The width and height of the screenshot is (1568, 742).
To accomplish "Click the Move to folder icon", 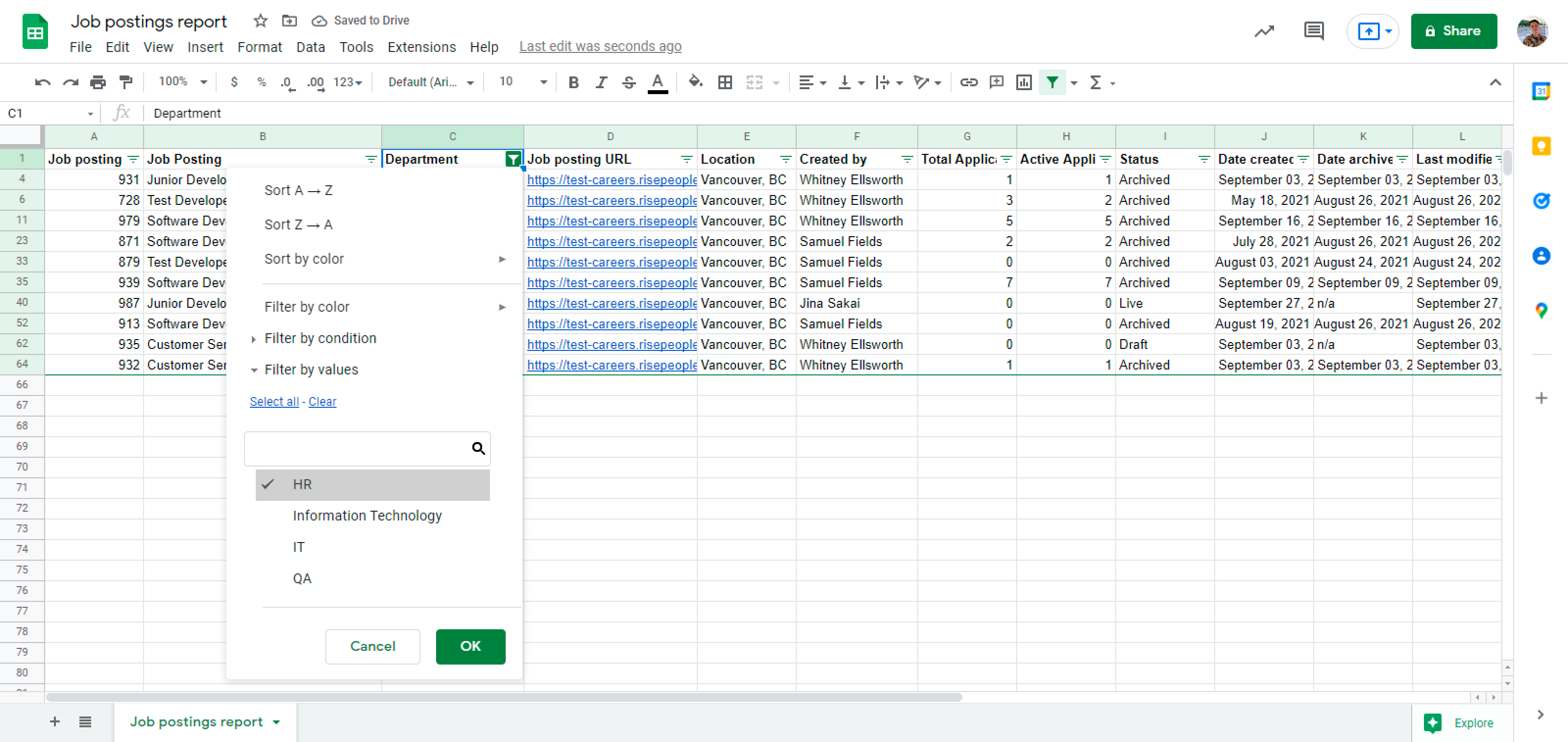I will click(x=290, y=21).
